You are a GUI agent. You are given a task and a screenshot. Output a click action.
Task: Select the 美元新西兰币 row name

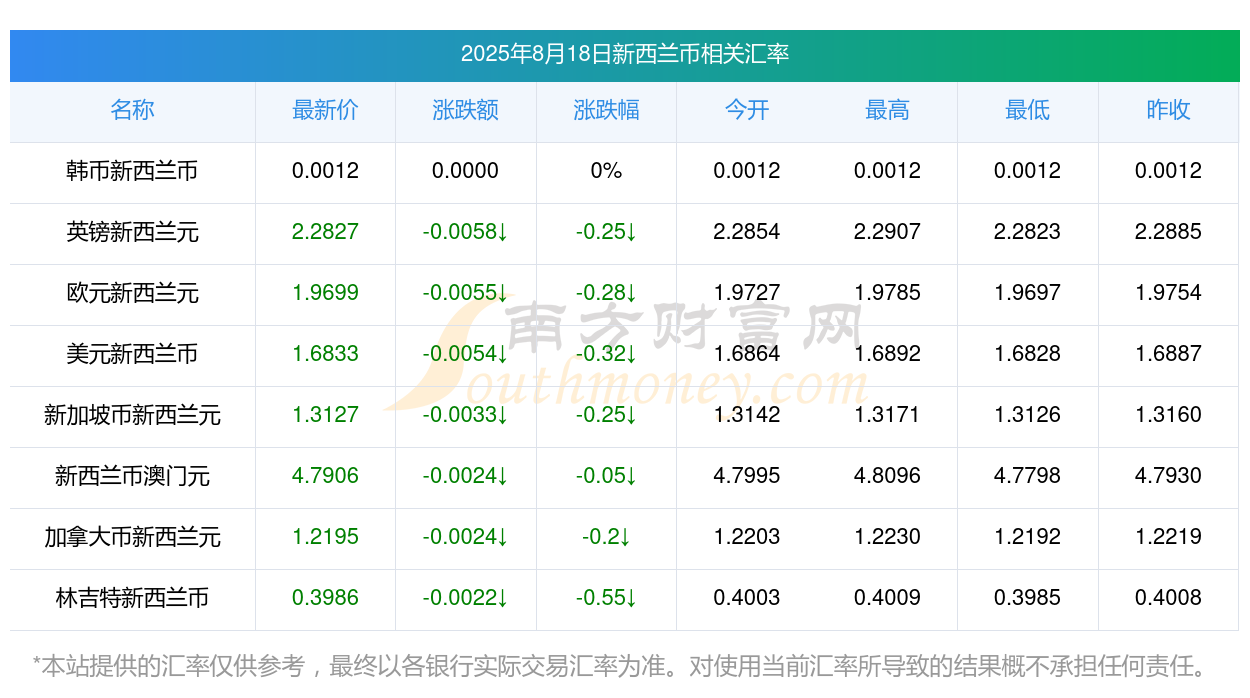tap(132, 354)
